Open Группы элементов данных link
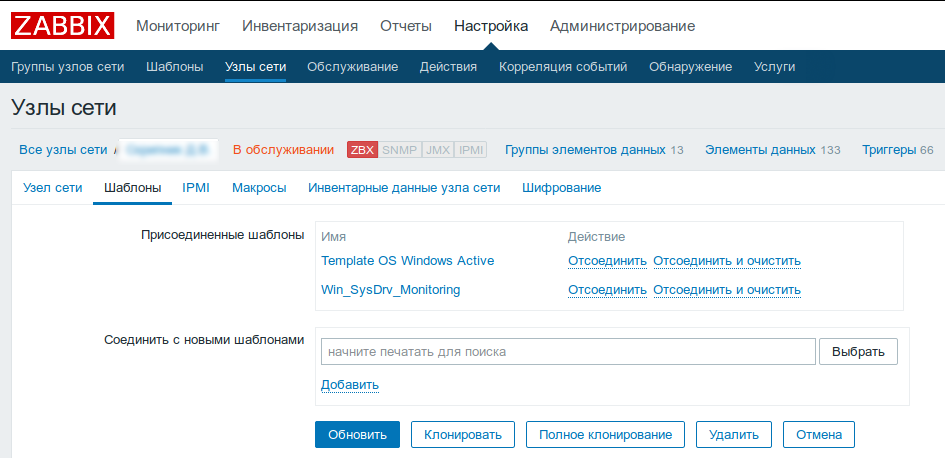The height and width of the screenshot is (458, 945). [x=585, y=150]
